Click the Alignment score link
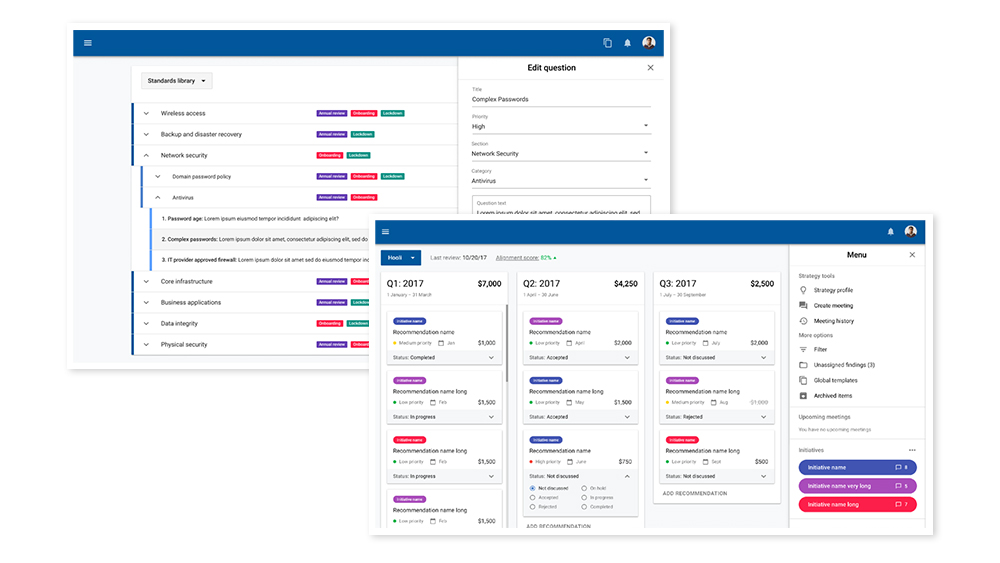The width and height of the screenshot is (1000, 563). click(526, 258)
